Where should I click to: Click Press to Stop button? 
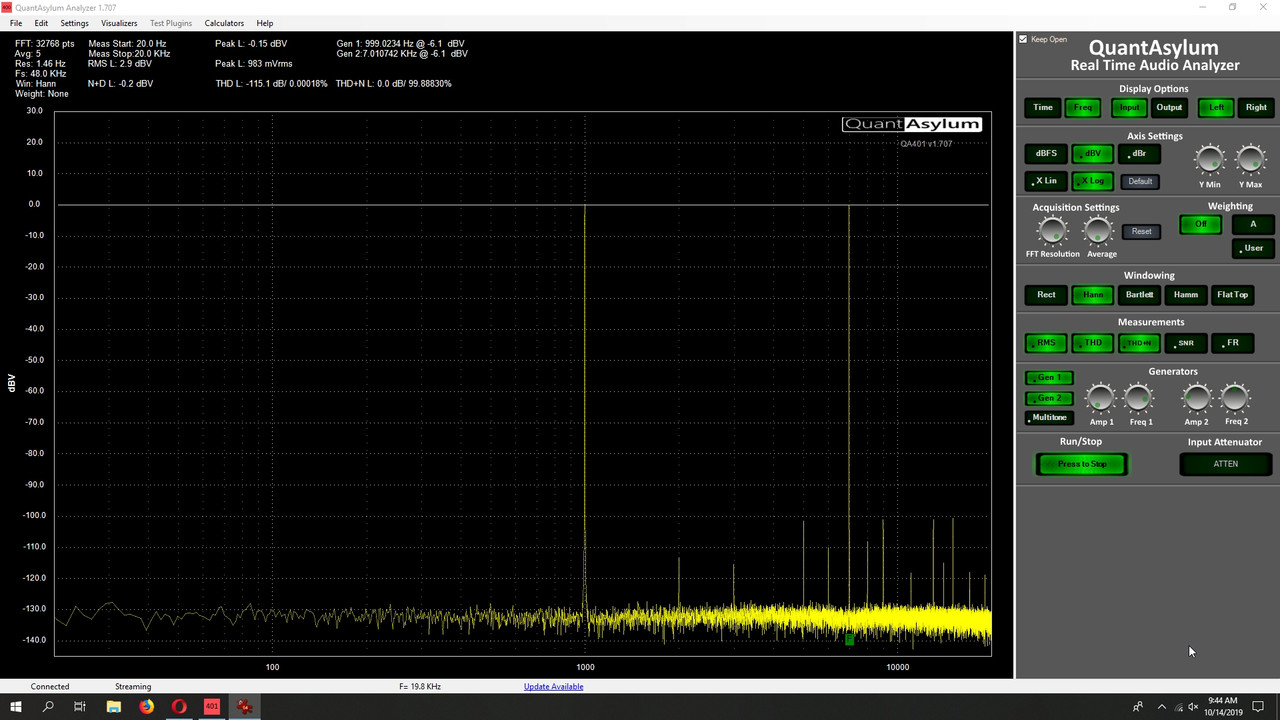point(1082,464)
